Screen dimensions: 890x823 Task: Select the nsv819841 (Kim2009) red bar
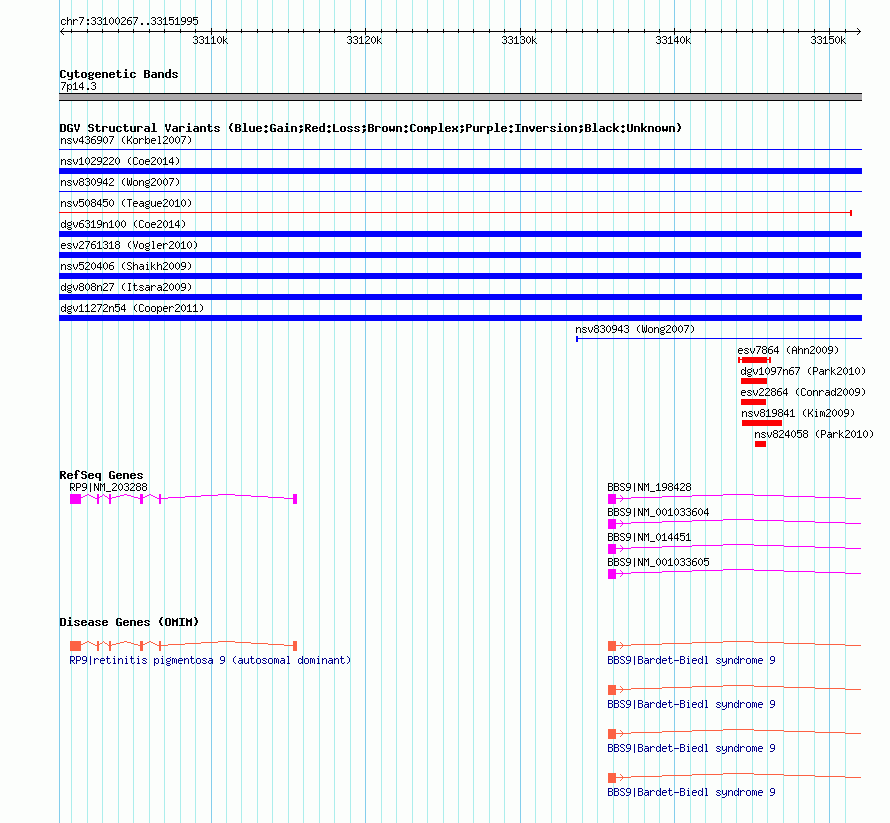(x=762, y=423)
